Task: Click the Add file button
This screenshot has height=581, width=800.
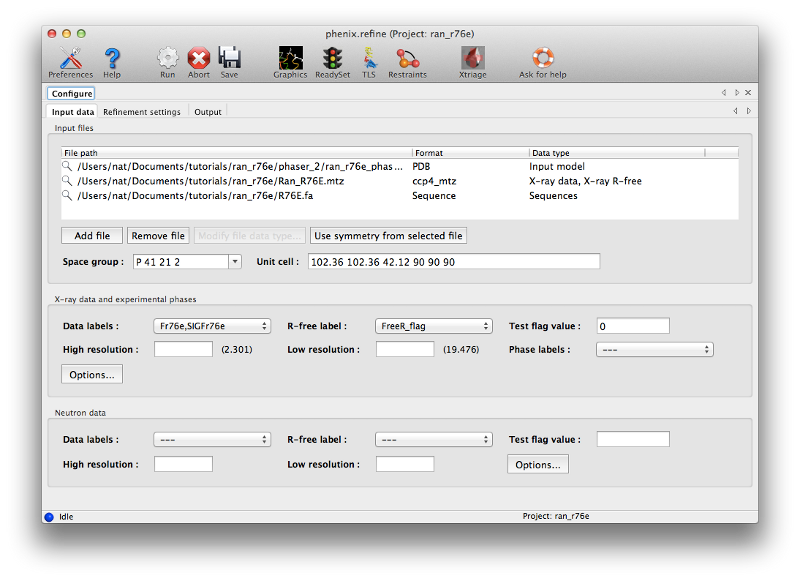Action: pos(91,235)
